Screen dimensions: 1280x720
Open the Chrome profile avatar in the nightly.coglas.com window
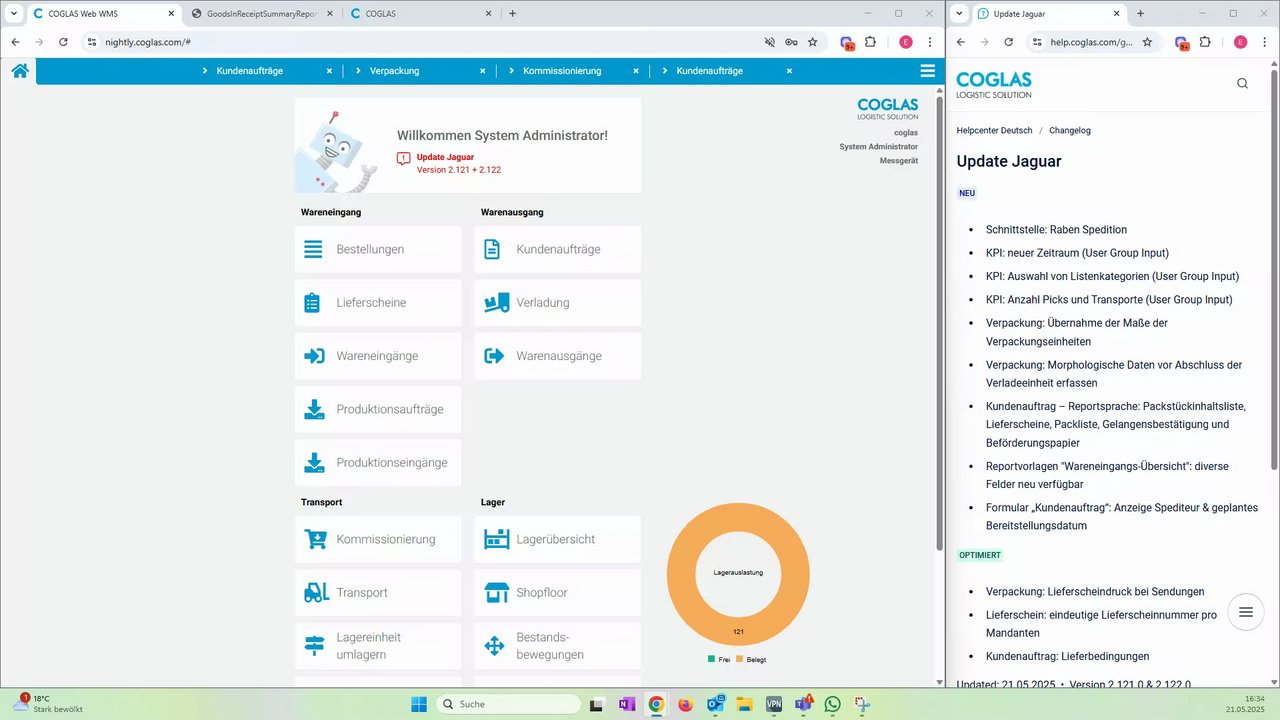906,42
